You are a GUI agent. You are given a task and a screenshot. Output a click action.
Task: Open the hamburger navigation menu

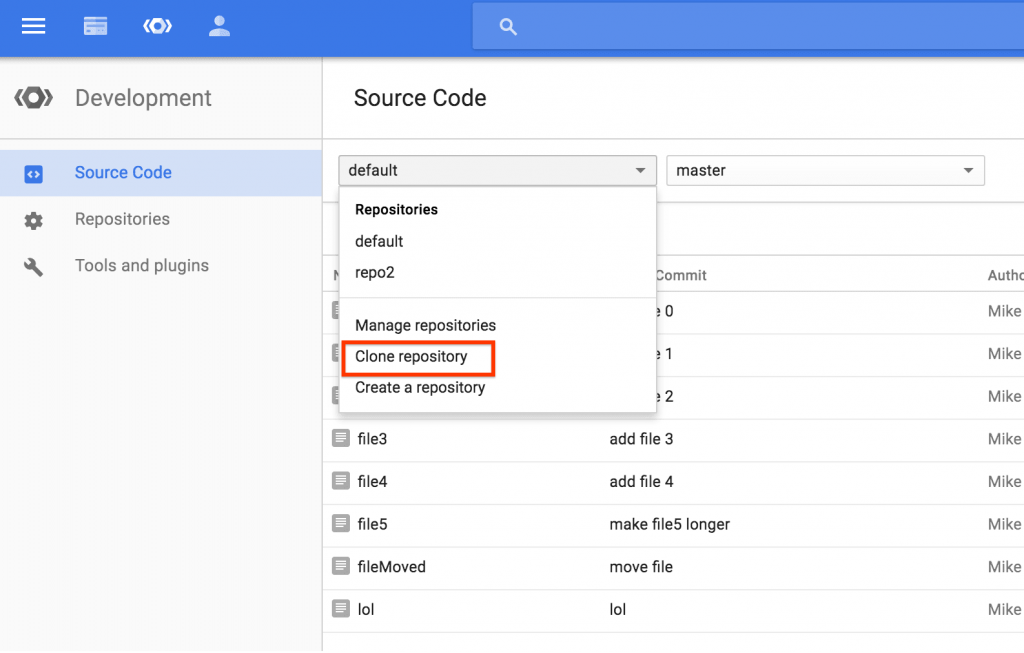click(34, 27)
